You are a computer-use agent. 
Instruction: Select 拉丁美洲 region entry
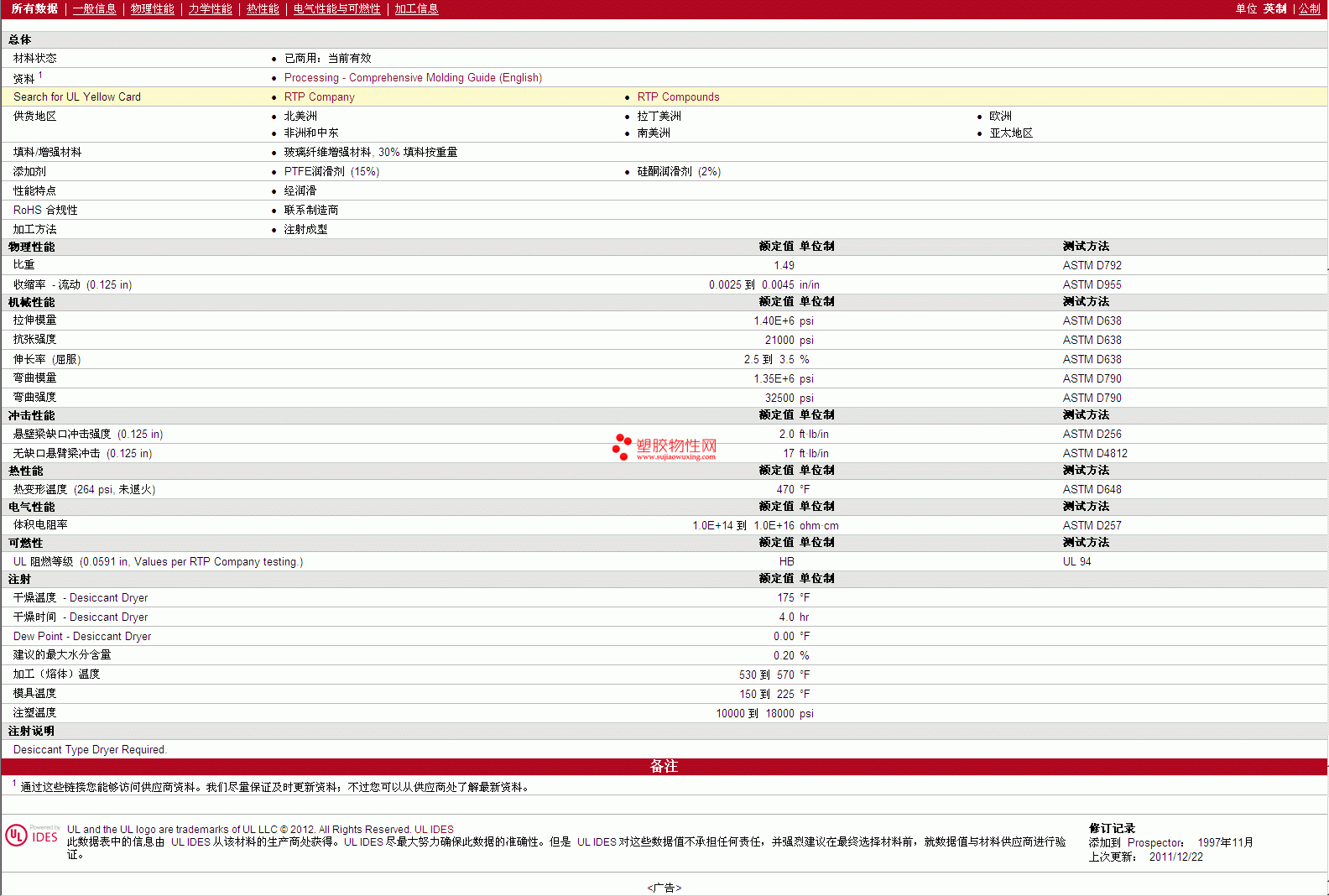(659, 116)
